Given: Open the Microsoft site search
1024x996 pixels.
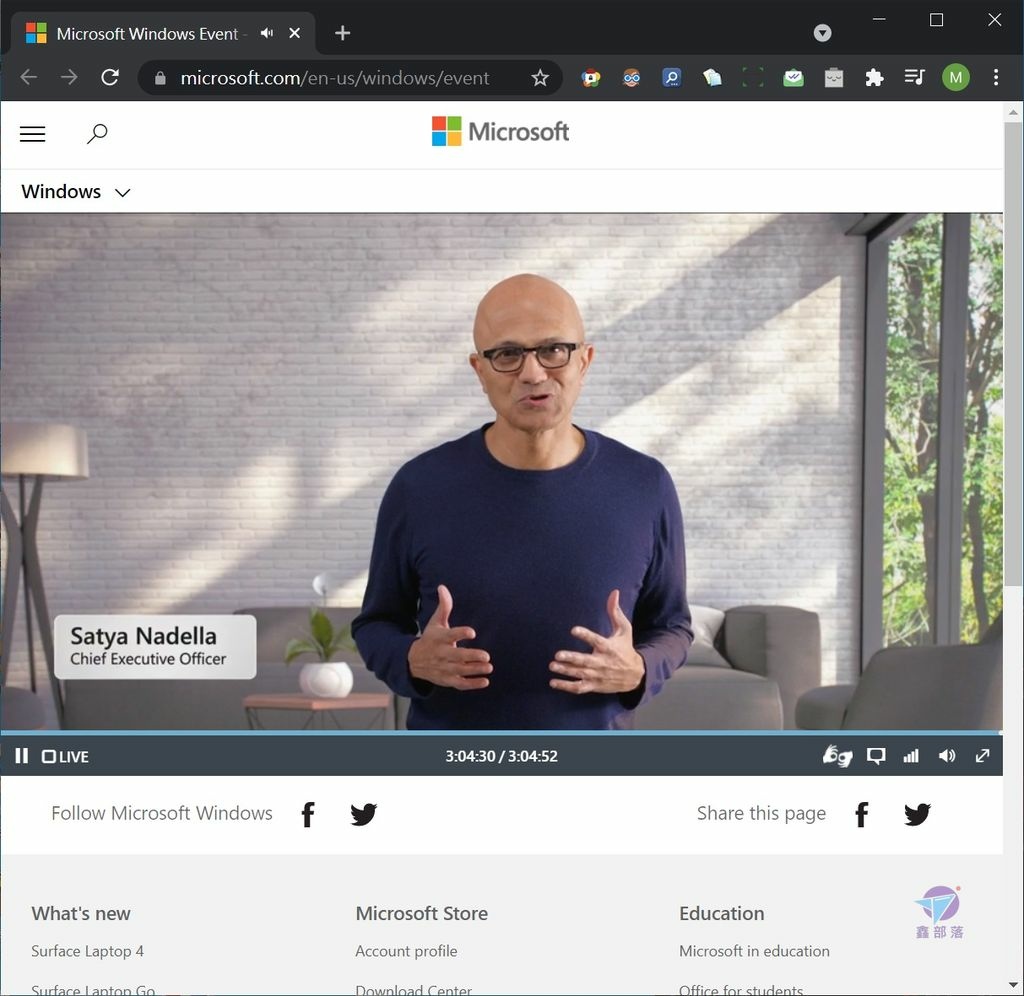Looking at the screenshot, I should tap(97, 134).
